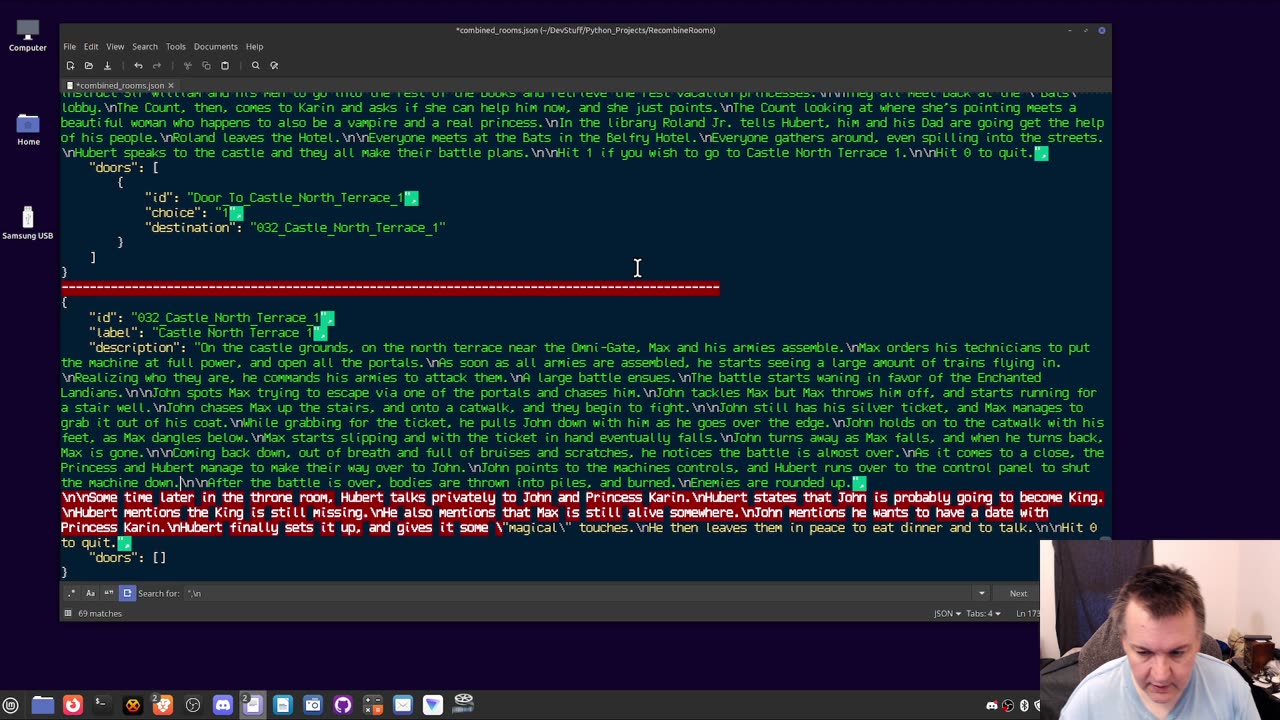The height and width of the screenshot is (720, 1280).
Task: Open the mail client from the taskbar
Action: pos(403,705)
